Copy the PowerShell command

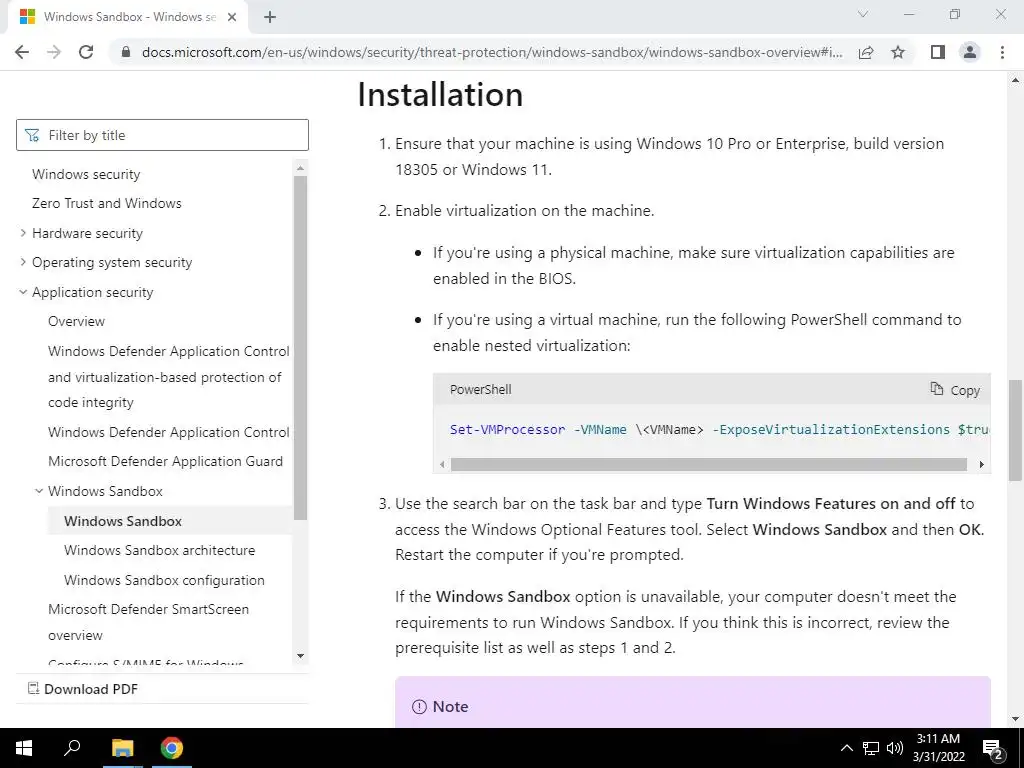tap(955, 390)
